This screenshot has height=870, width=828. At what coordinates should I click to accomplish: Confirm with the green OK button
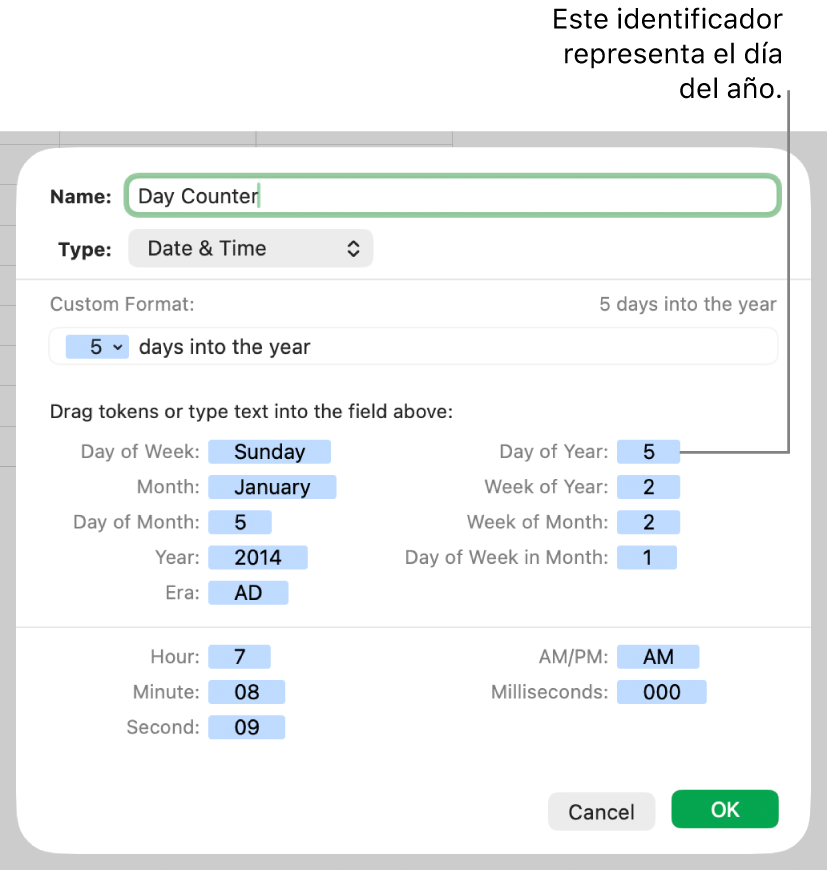coord(725,810)
